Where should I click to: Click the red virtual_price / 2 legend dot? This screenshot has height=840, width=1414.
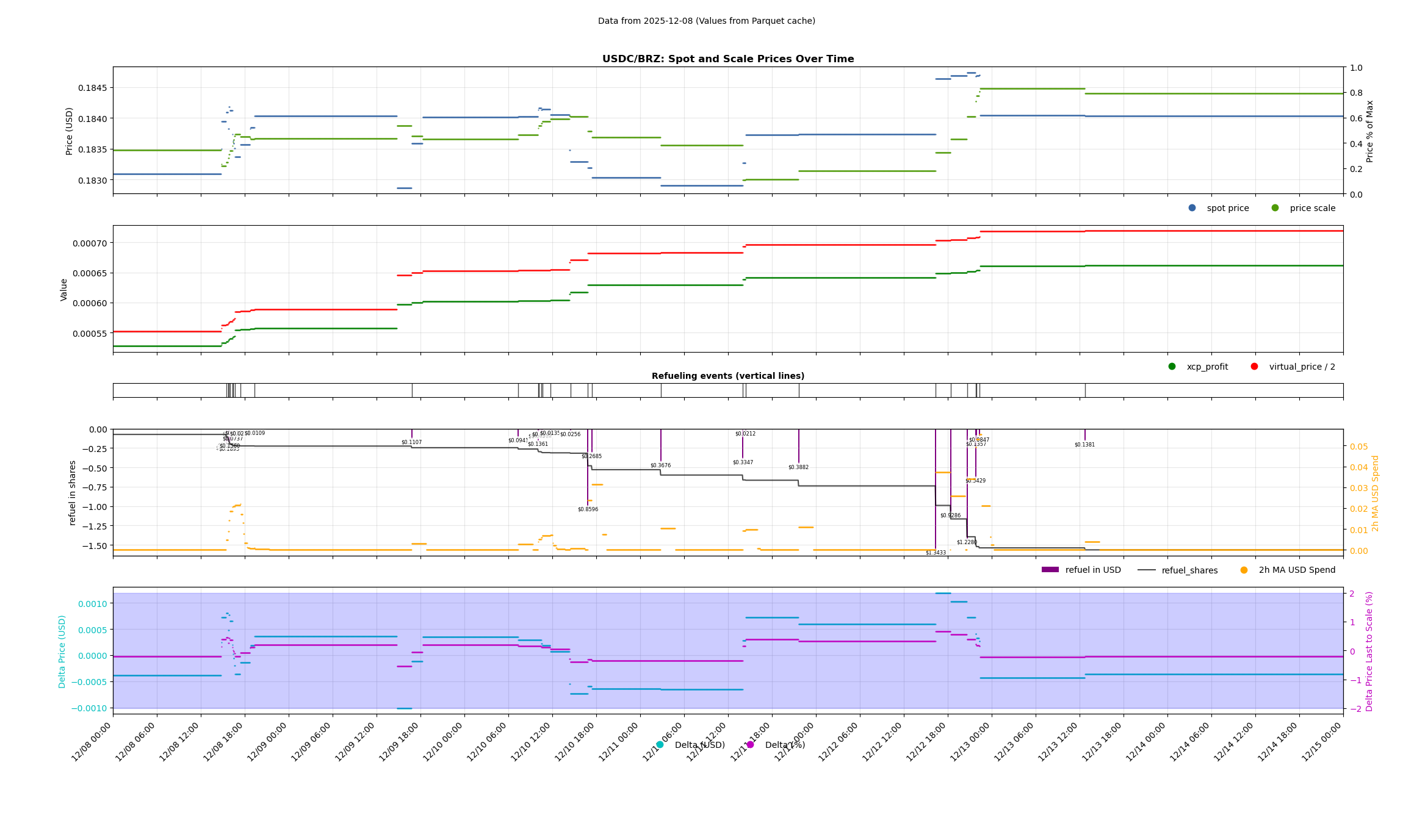[1254, 367]
